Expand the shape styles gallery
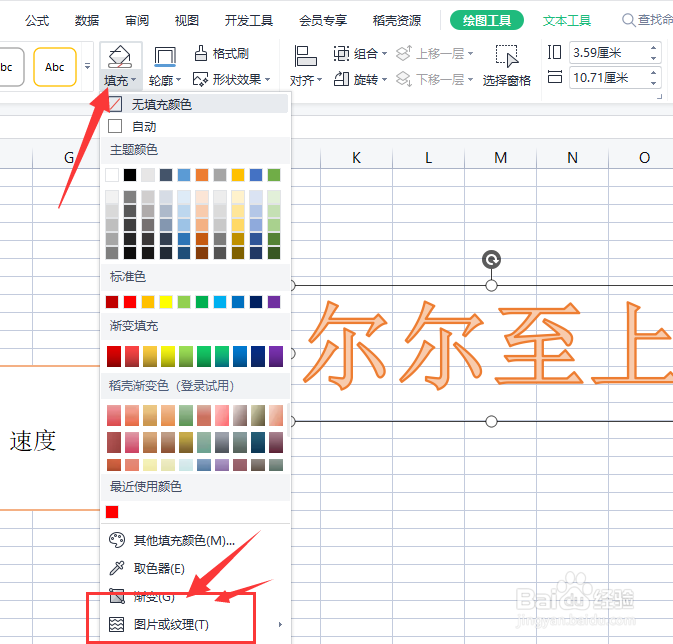The width and height of the screenshot is (673, 644). click(87, 67)
